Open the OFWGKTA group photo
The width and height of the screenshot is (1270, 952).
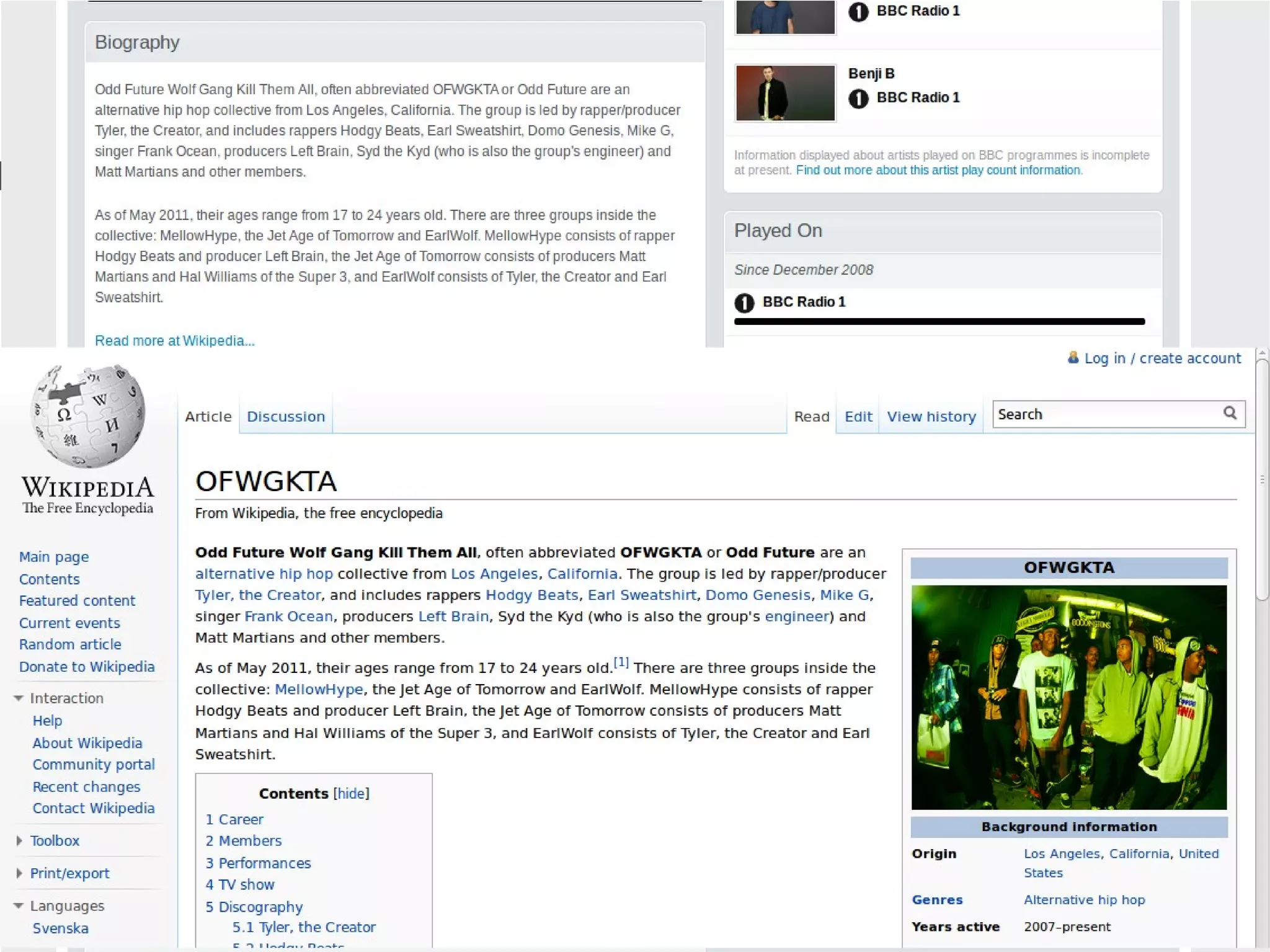[x=1068, y=696]
